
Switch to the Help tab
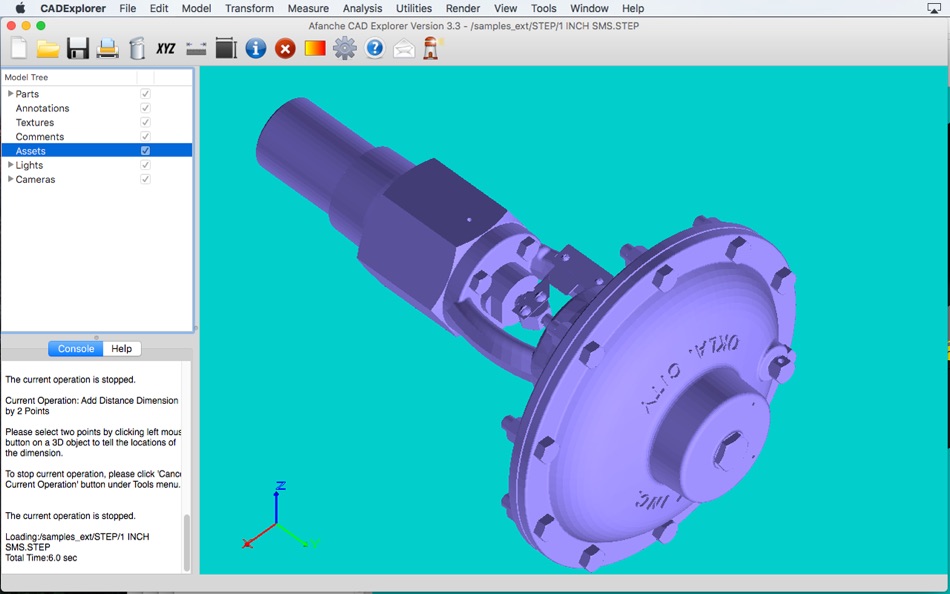tap(121, 349)
